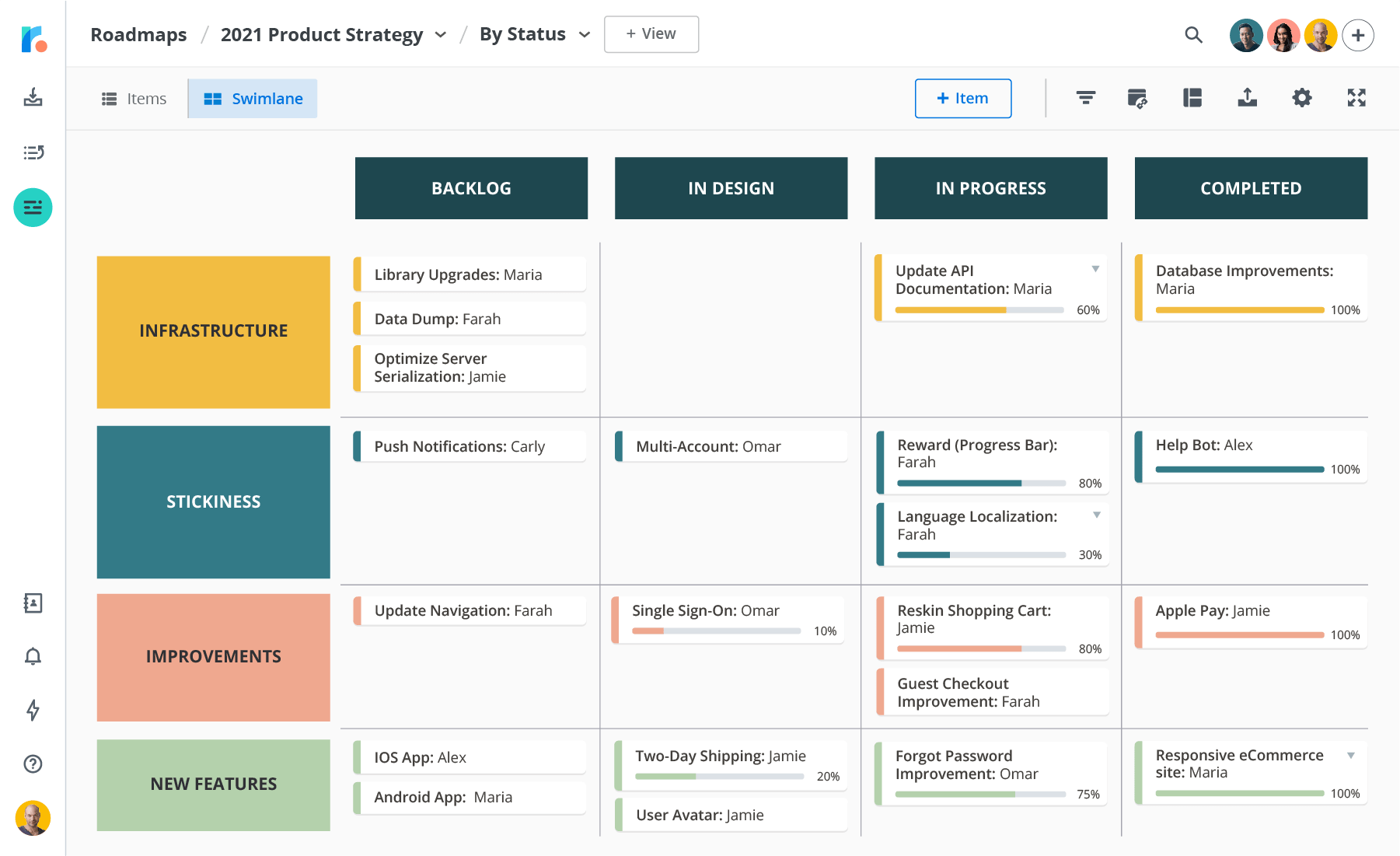Open the format card edit icon
1400x856 pixels.
(x=1137, y=98)
